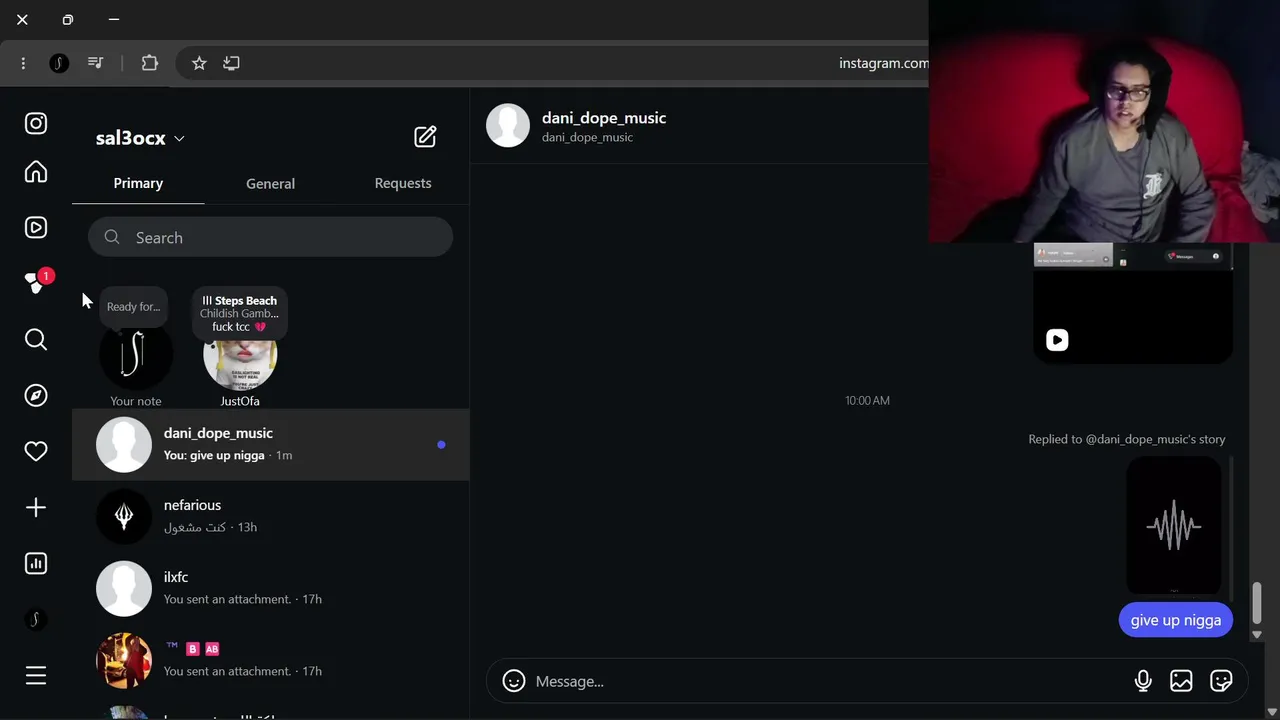Open browser three-dot menu
Image resolution: width=1280 pixels, height=720 pixels.
point(23,63)
